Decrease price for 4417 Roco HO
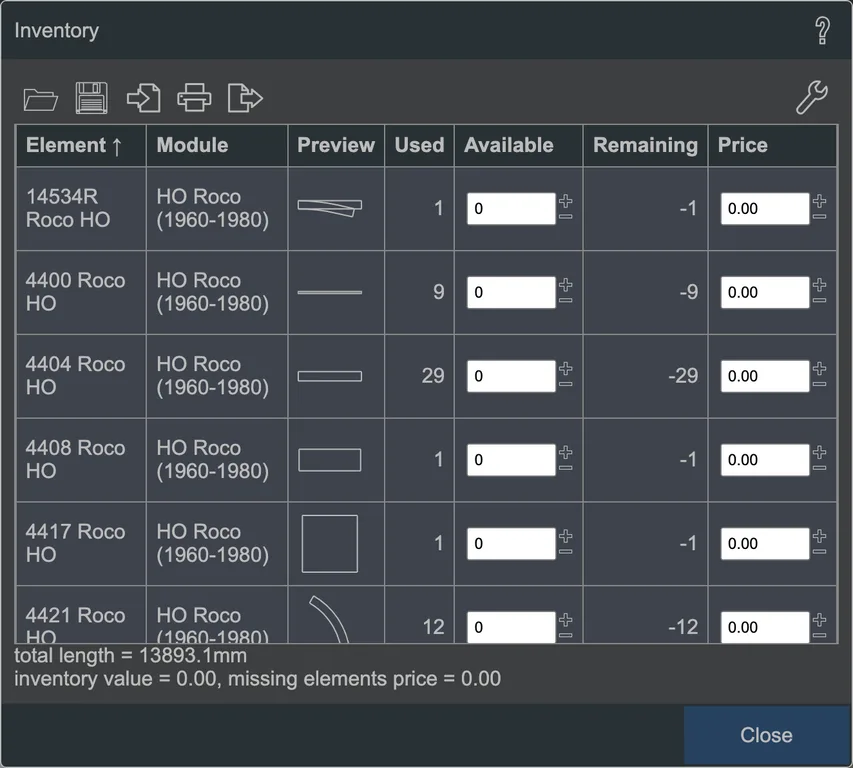This screenshot has height=768, width=853. (x=820, y=552)
